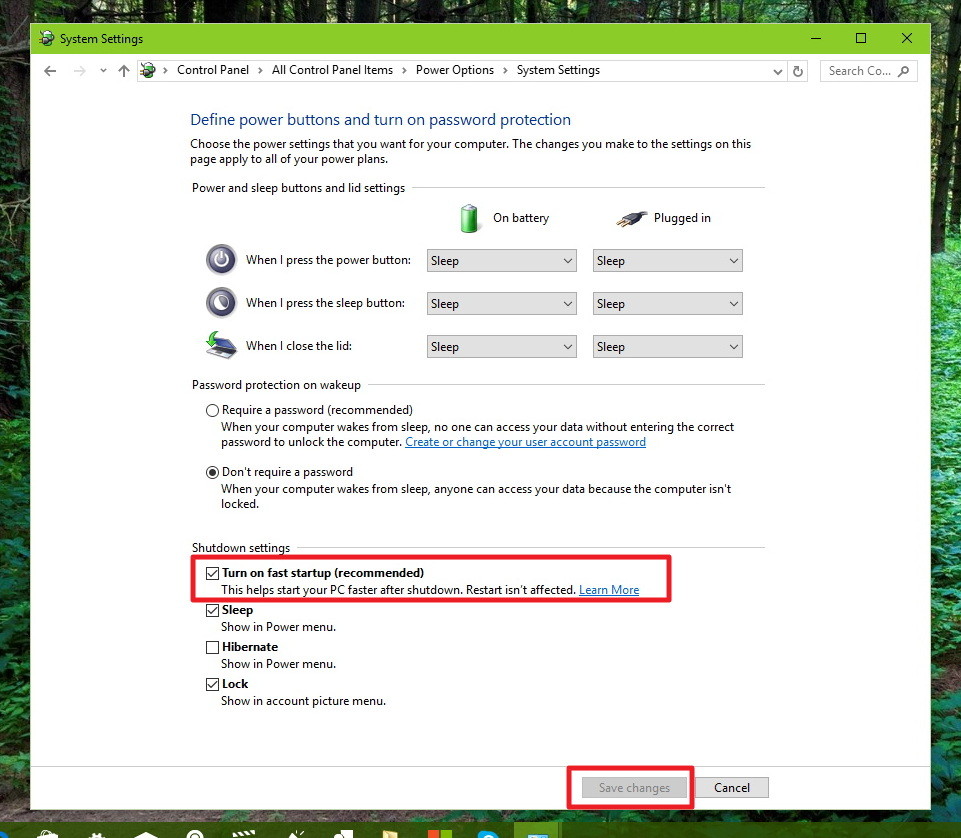The width and height of the screenshot is (961, 838).
Task: Expand chevron after Power Options breadcrumb
Action: pyautogui.click(x=505, y=70)
